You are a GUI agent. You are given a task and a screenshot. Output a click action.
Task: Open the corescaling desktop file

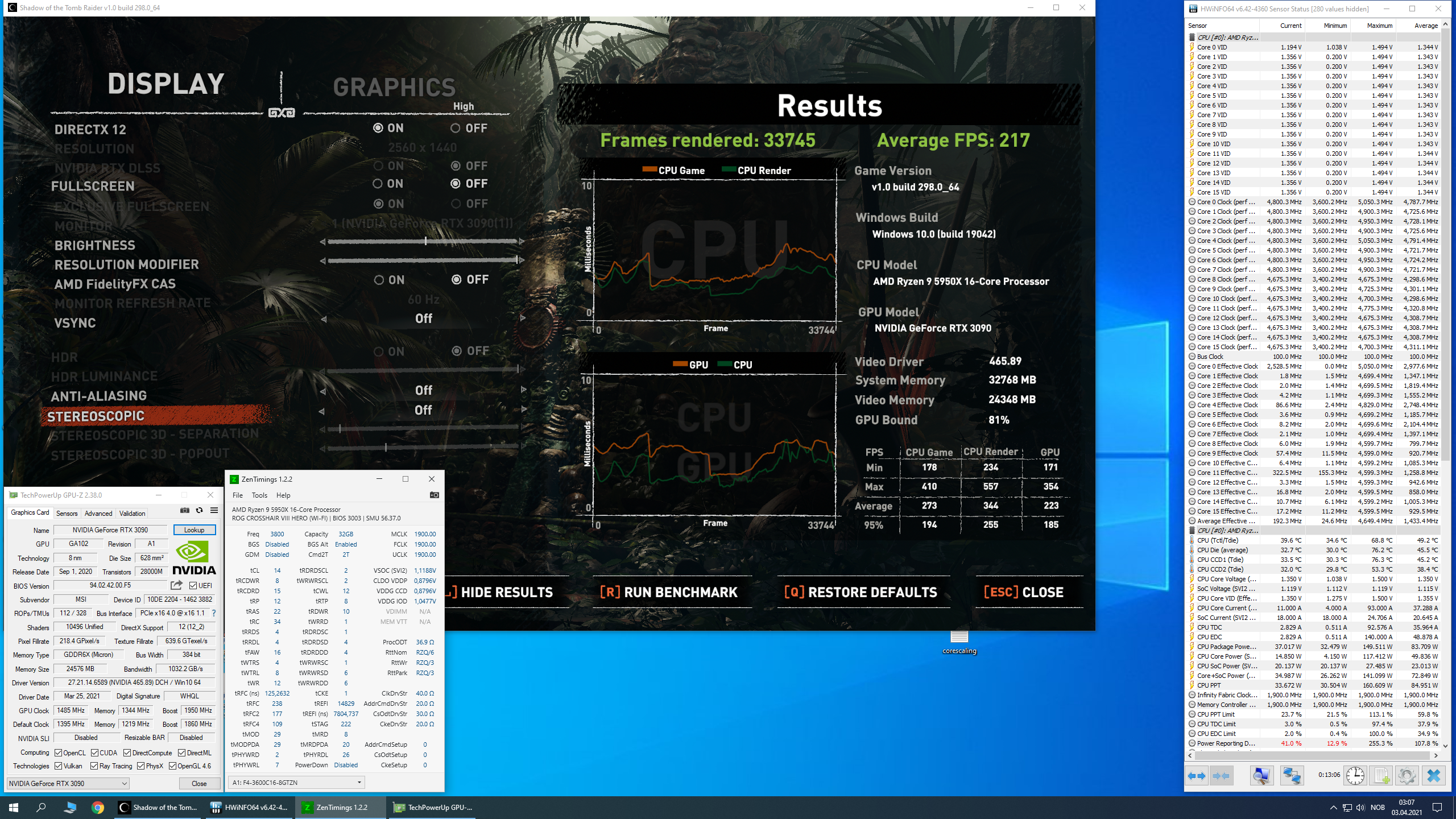(959, 642)
